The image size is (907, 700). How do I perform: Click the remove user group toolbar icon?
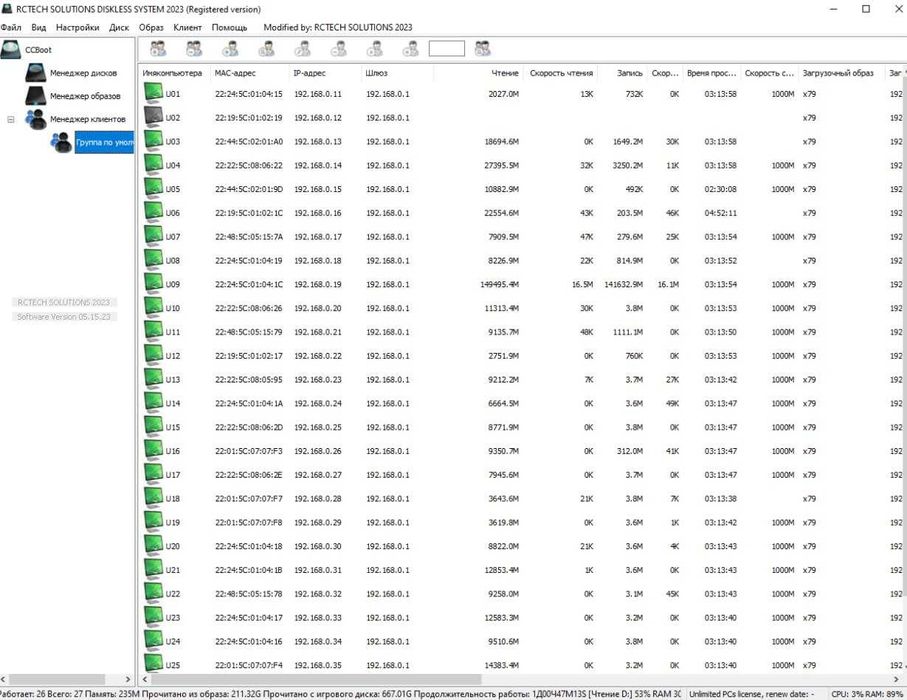click(194, 49)
